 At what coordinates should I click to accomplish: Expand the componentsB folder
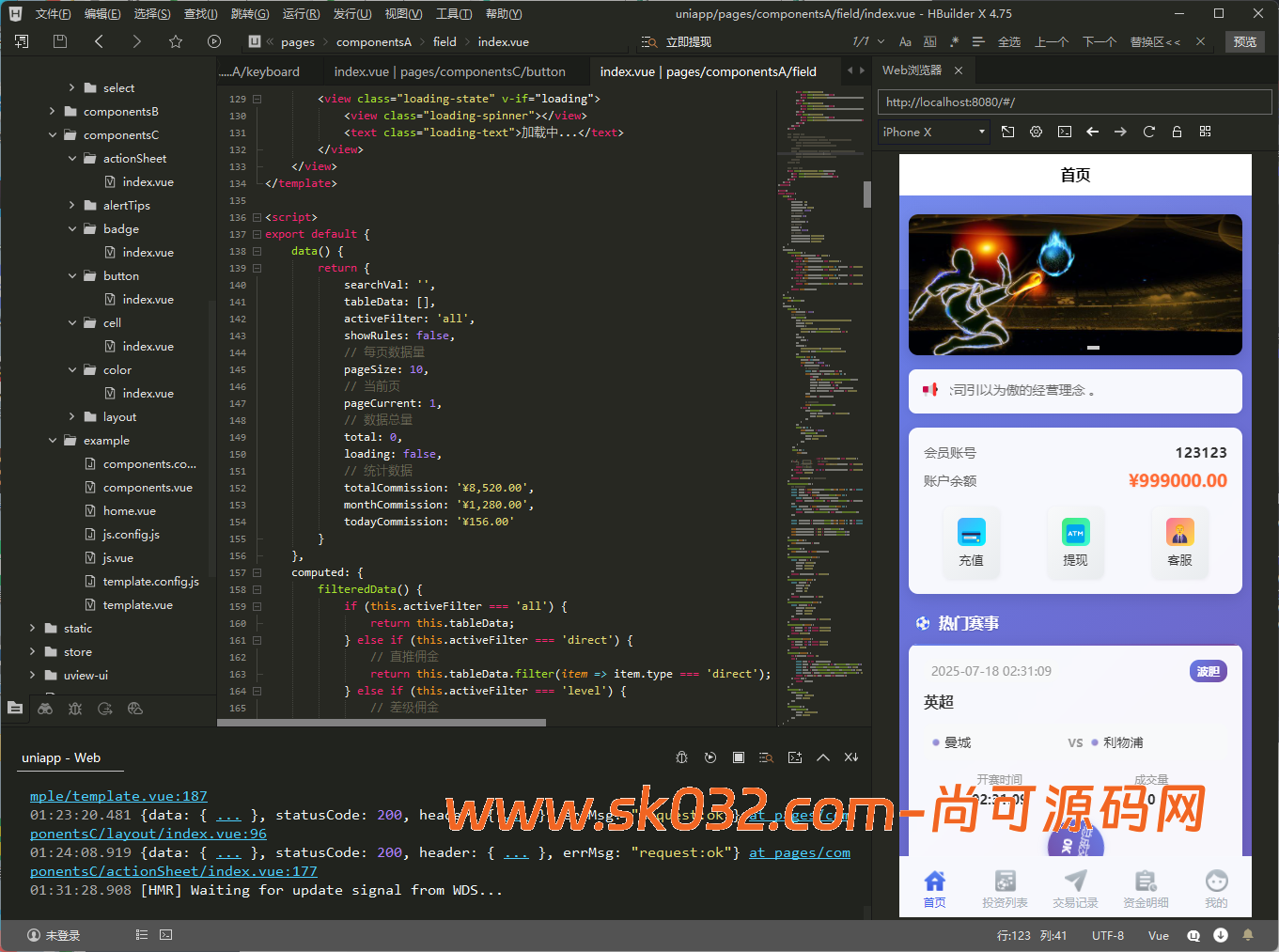click(x=53, y=111)
